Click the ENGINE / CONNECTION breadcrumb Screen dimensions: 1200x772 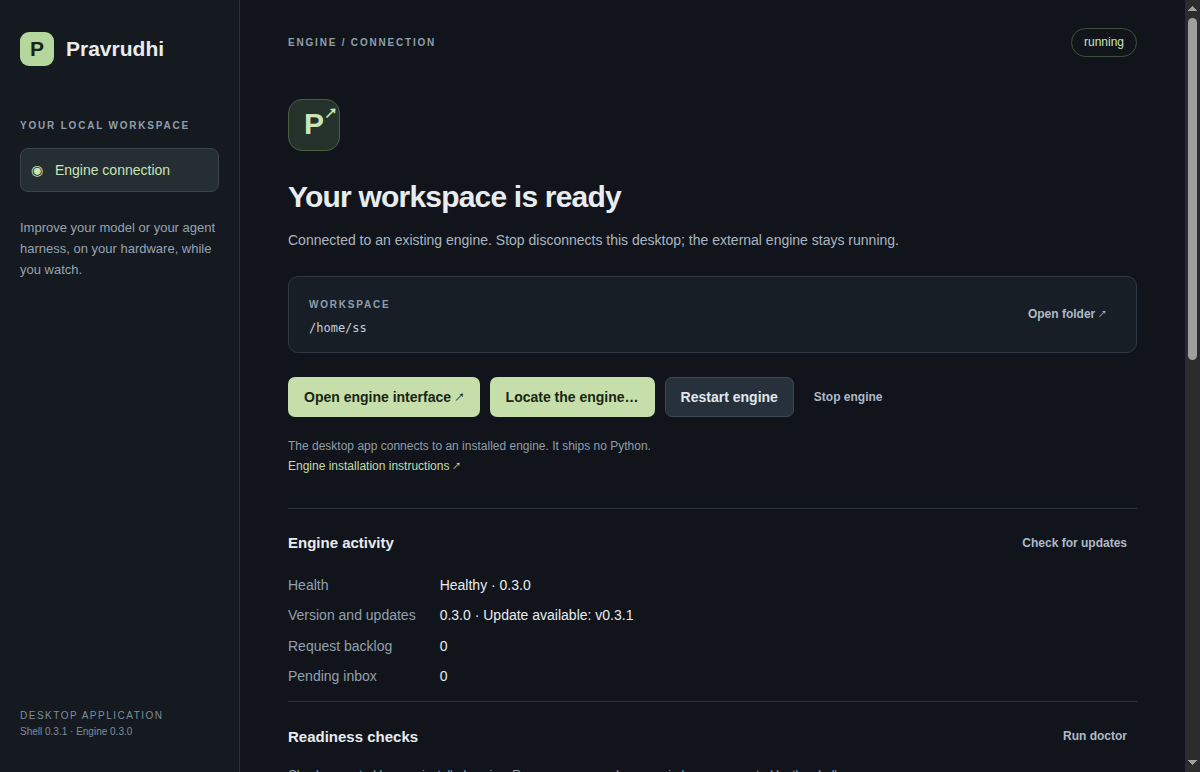362,42
